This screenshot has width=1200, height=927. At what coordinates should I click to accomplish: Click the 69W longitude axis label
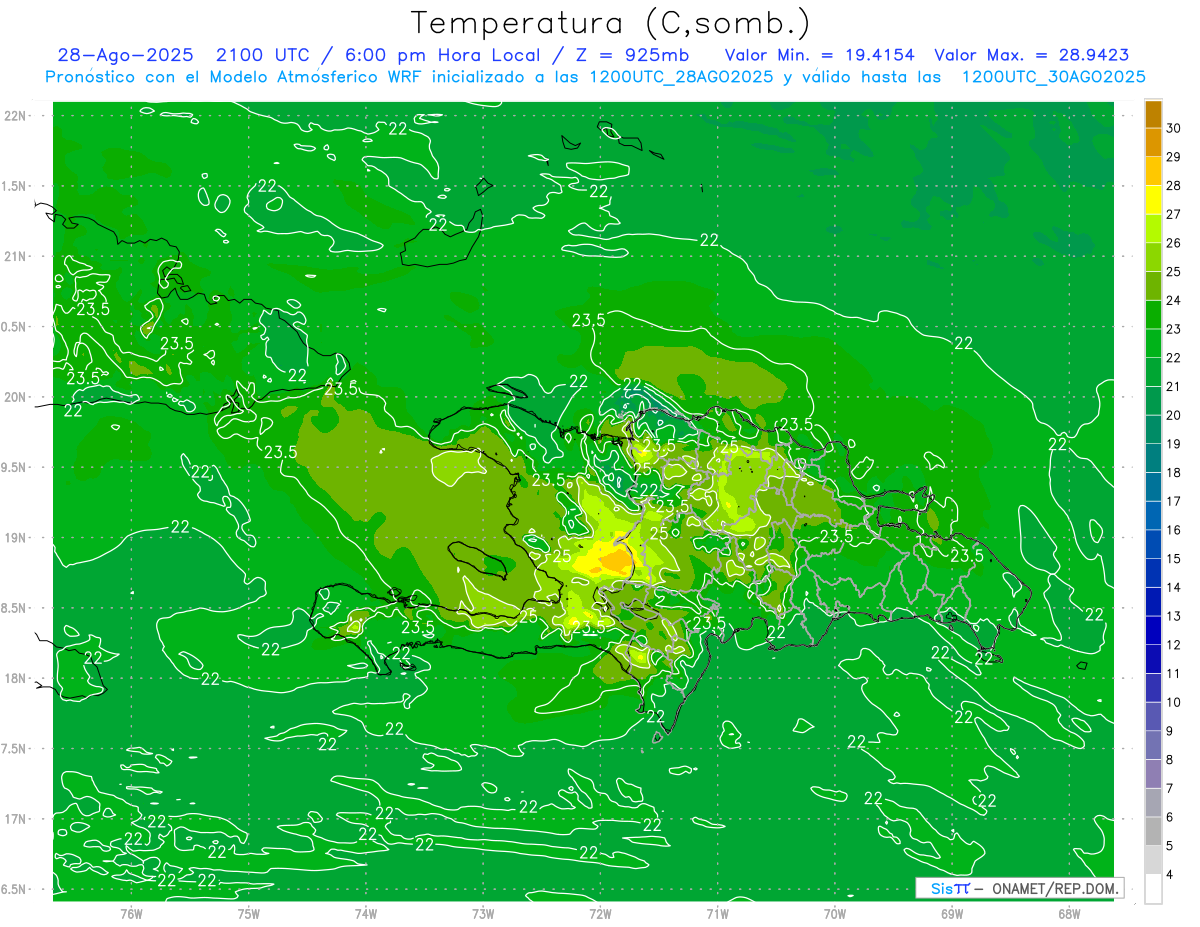(x=952, y=914)
